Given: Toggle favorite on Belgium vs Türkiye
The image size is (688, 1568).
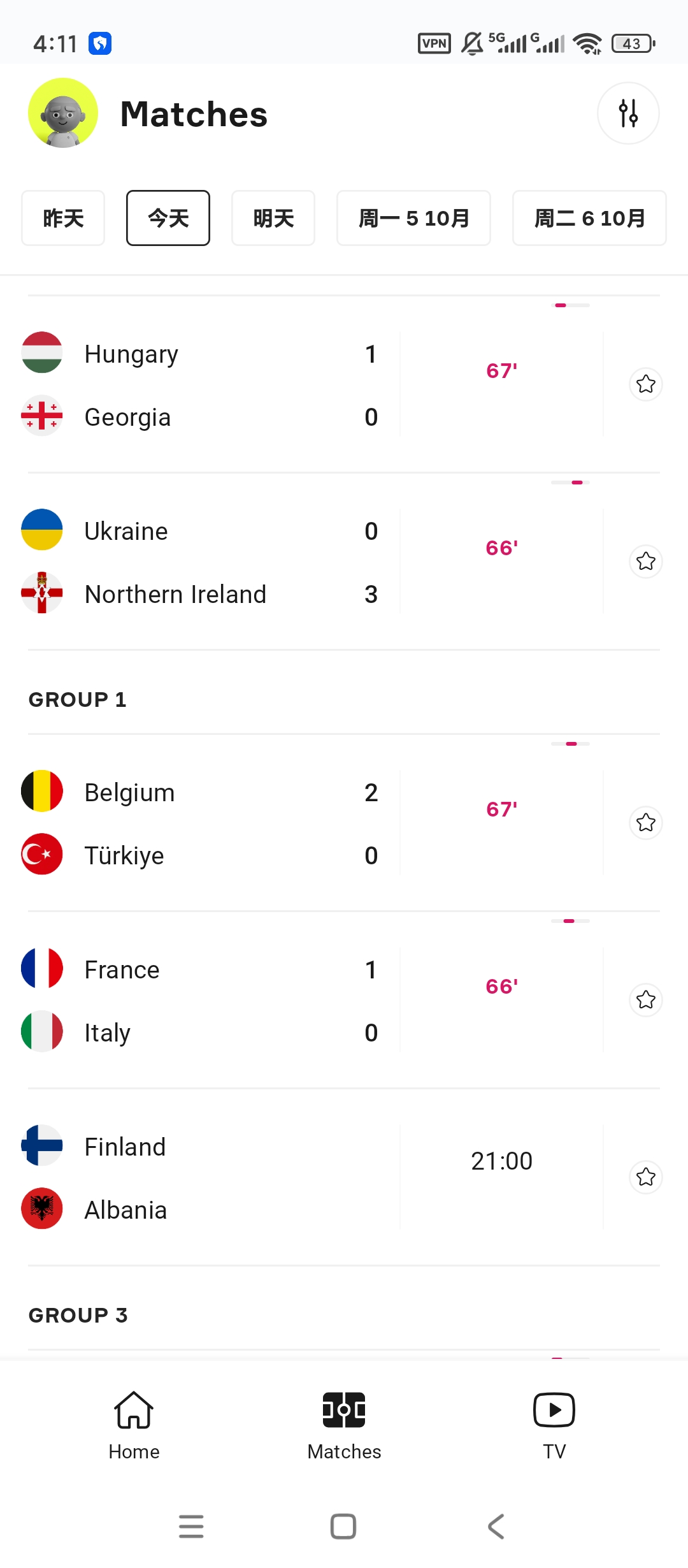Looking at the screenshot, I should 646,822.
